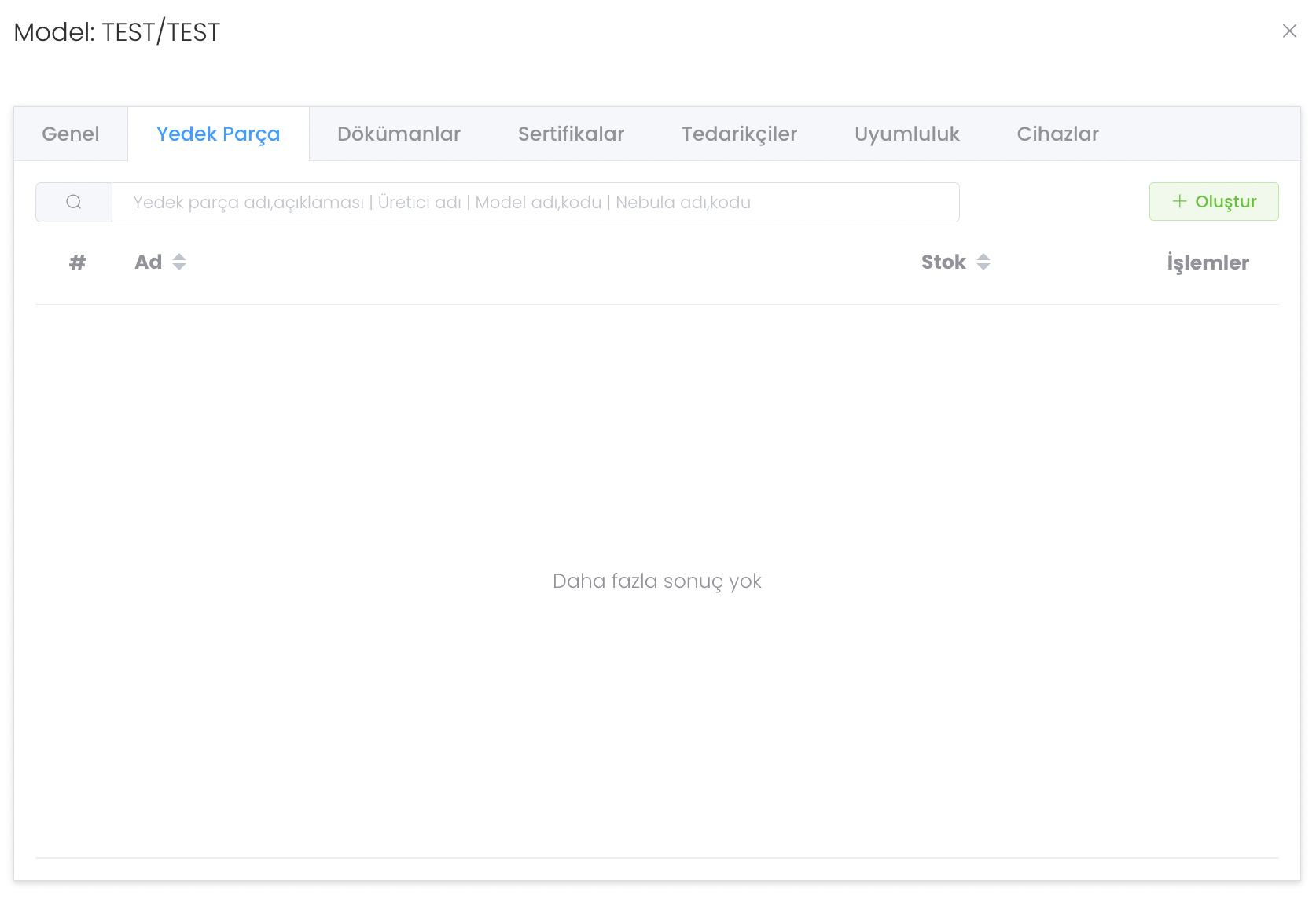Click the plus icon inside Oluştur button

pos(1179,201)
